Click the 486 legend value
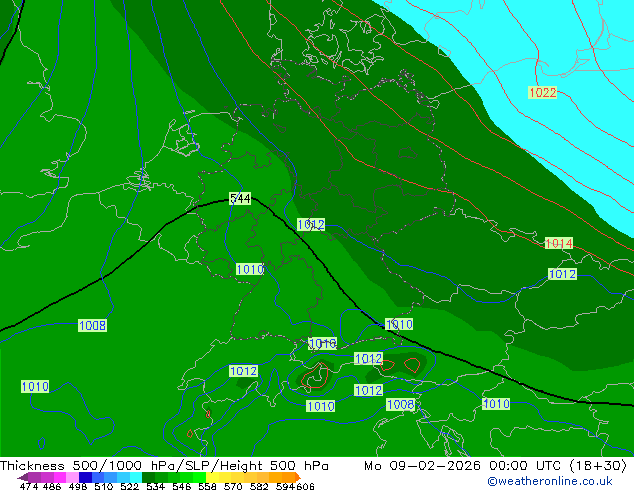This screenshot has width=634, height=490. (52, 486)
